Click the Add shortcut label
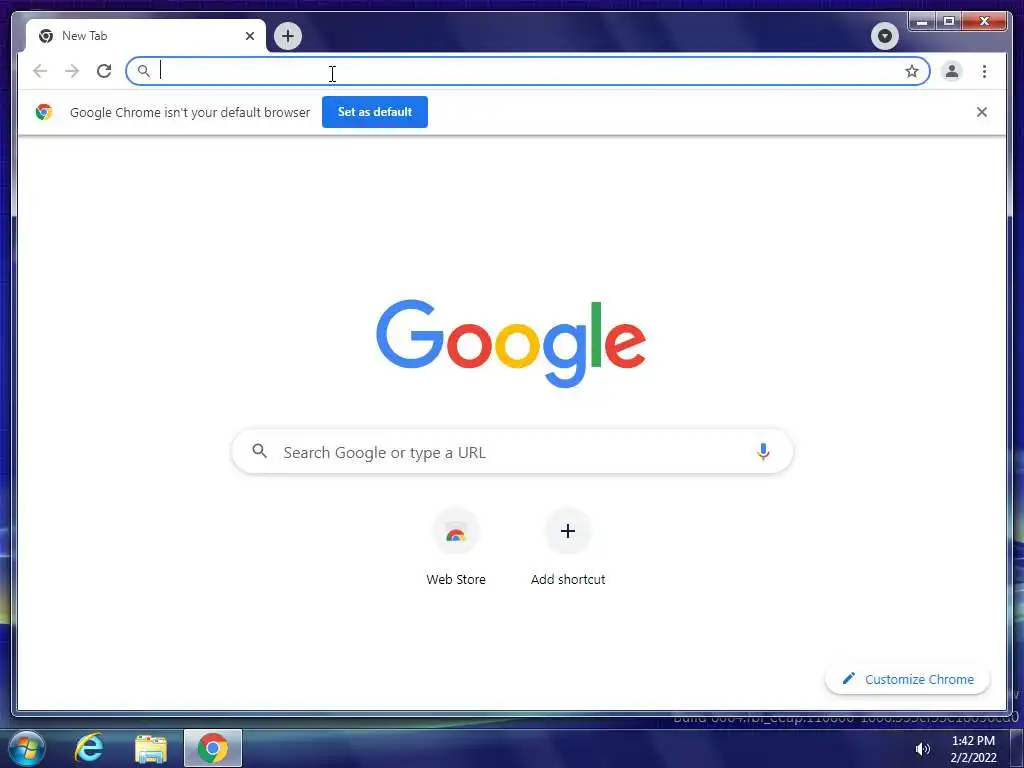The width and height of the screenshot is (1024, 768). click(x=568, y=579)
